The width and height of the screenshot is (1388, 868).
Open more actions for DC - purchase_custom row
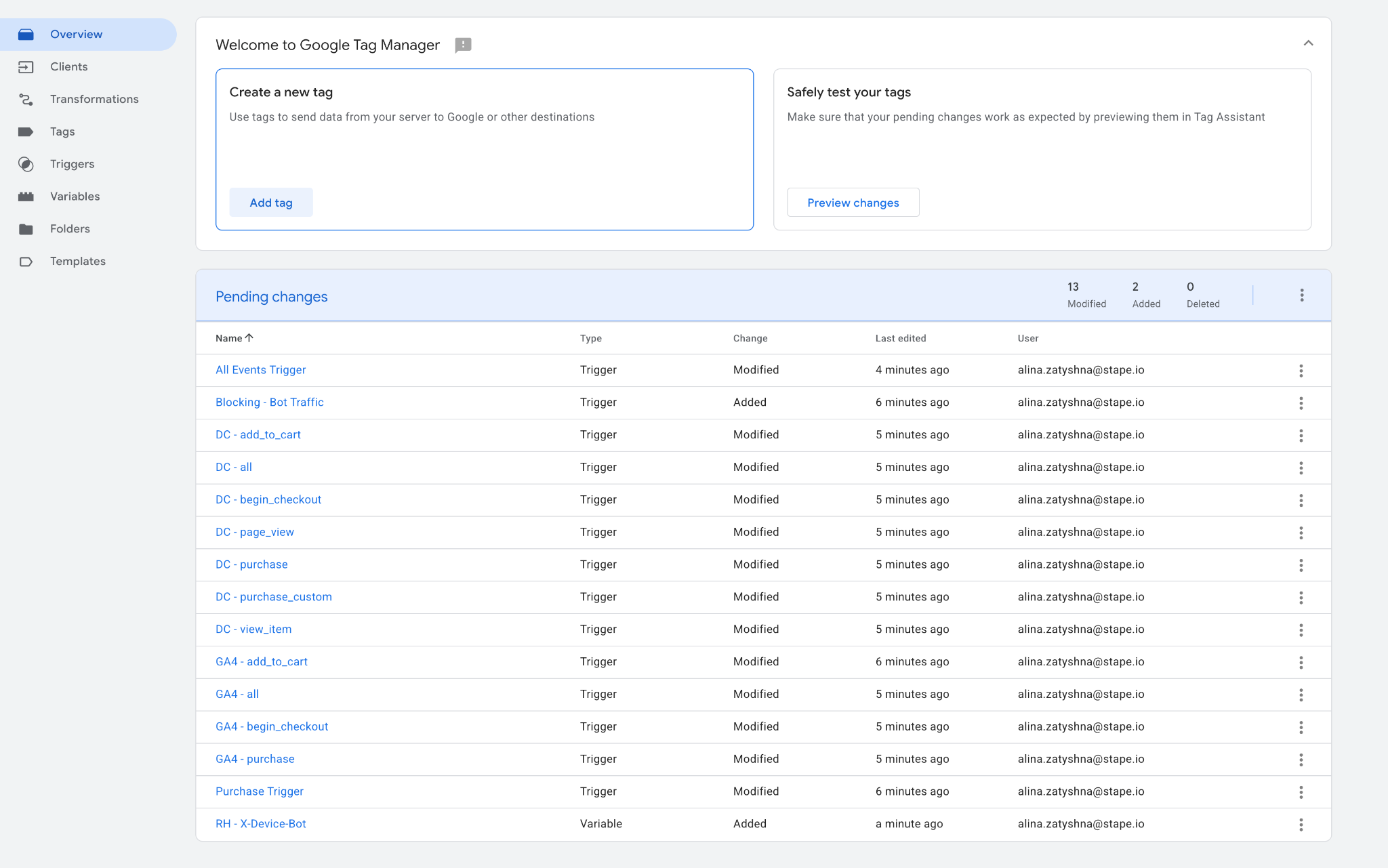(x=1301, y=598)
